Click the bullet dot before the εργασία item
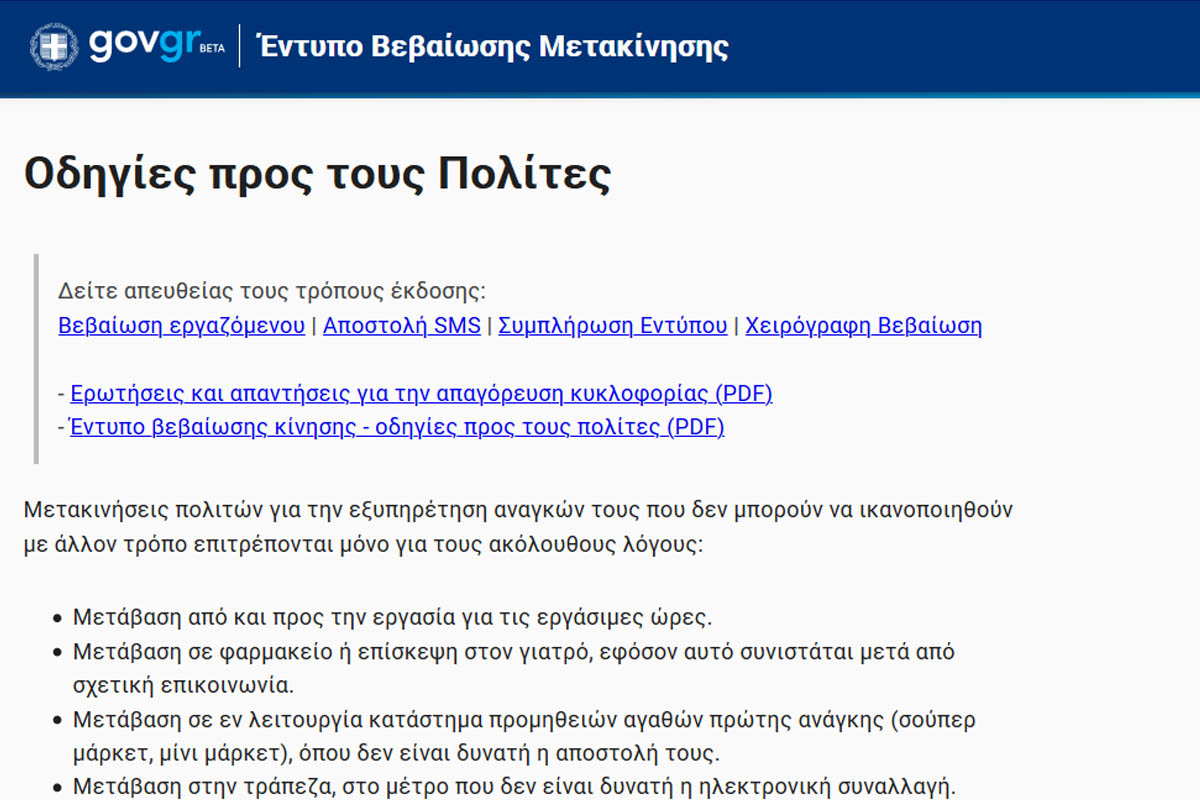This screenshot has width=1200, height=800. (x=56, y=617)
